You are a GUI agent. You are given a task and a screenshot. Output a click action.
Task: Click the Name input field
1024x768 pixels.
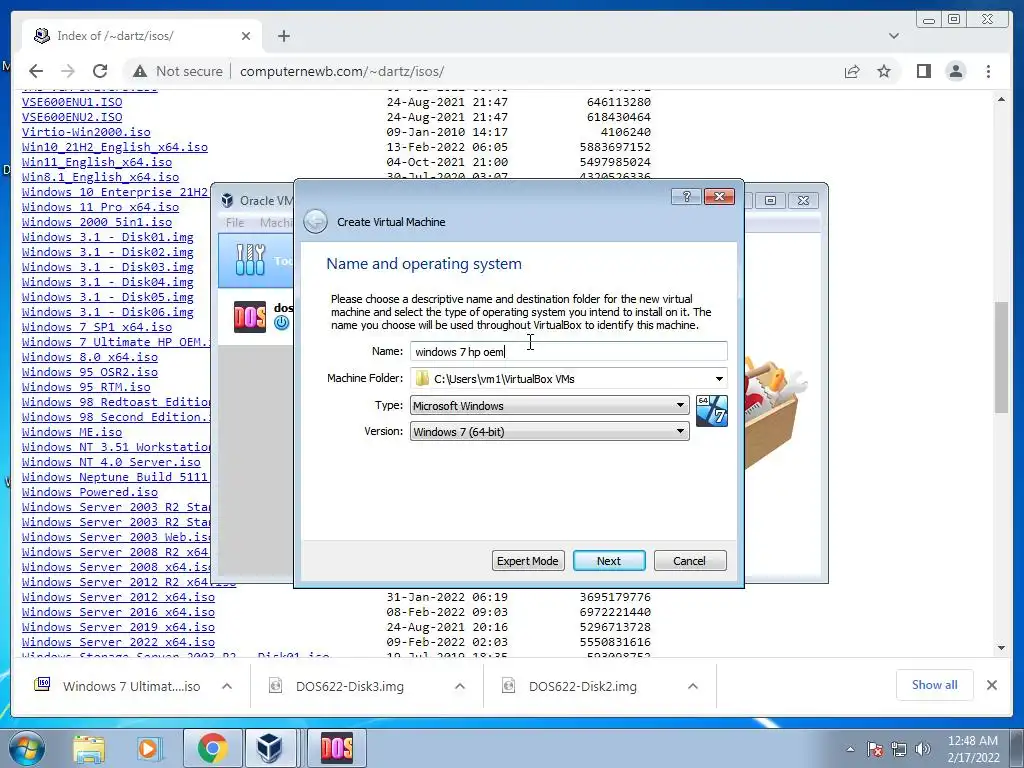(569, 351)
